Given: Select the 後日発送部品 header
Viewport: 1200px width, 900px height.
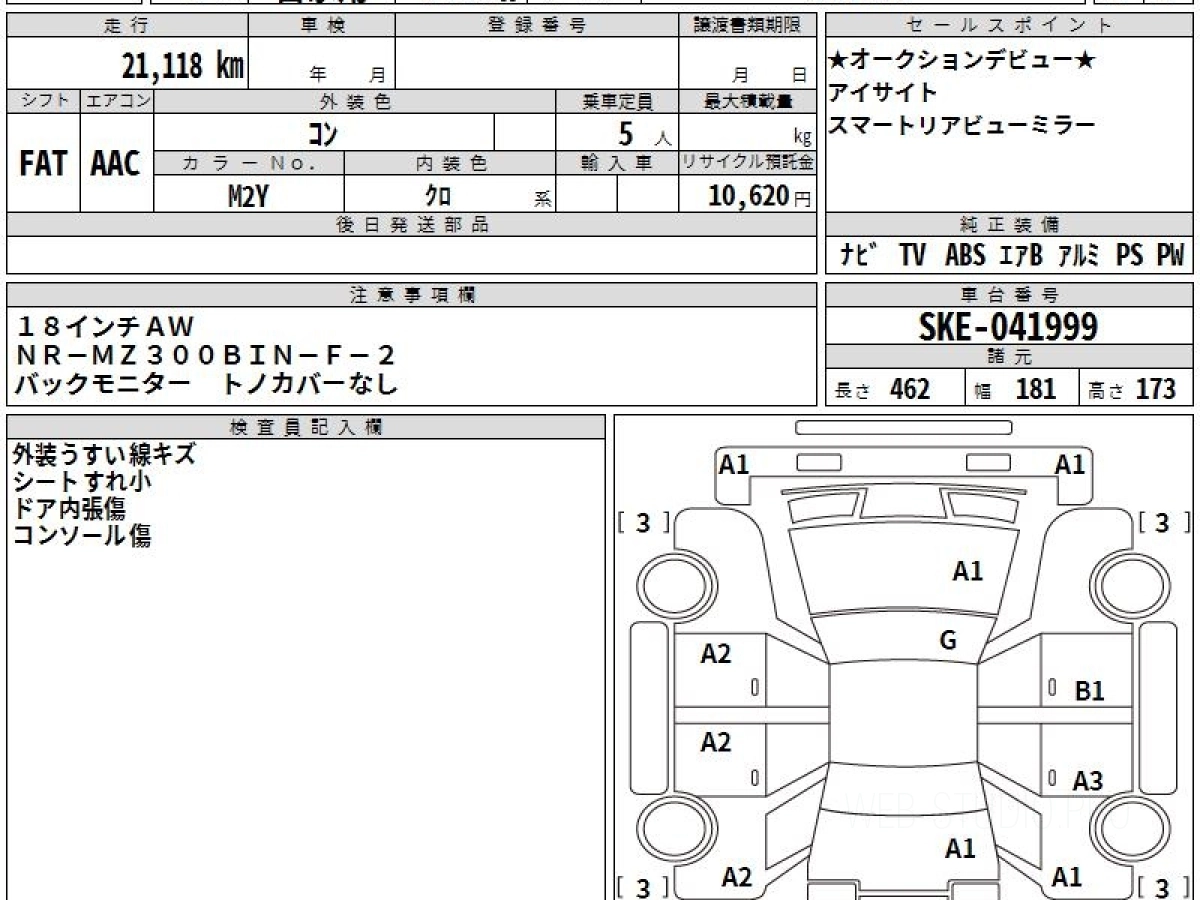Looking at the screenshot, I should point(411,225).
